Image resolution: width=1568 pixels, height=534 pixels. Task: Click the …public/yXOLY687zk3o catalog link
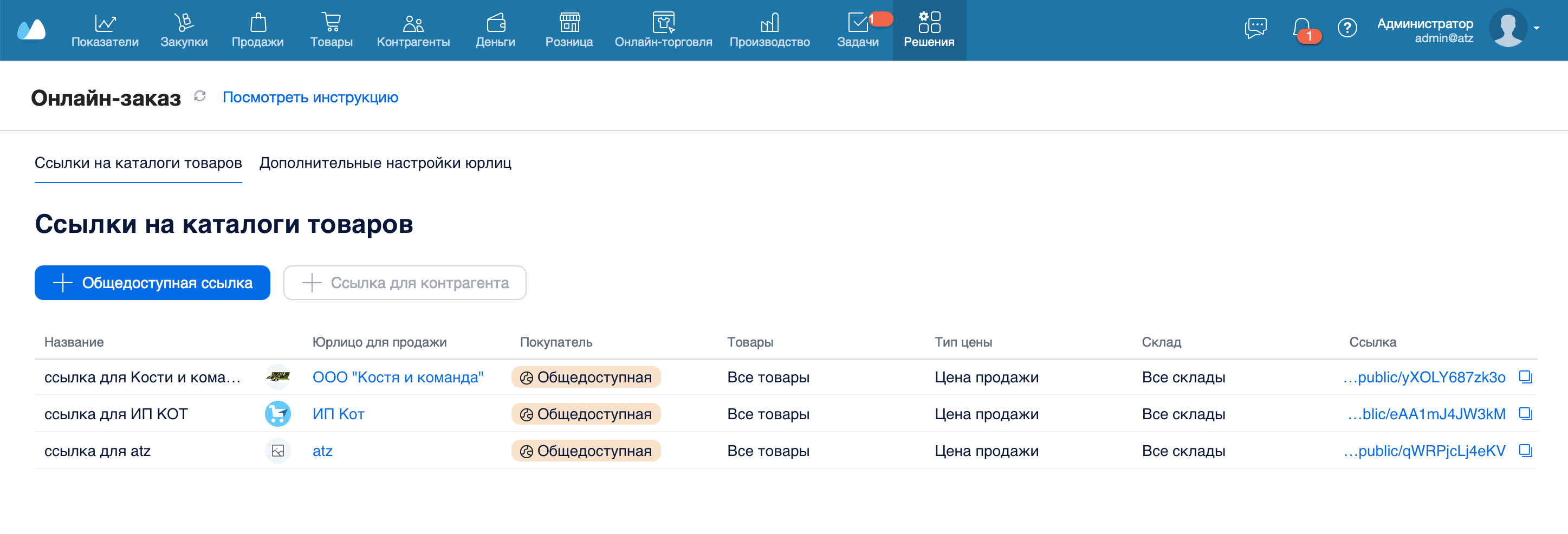click(x=1424, y=377)
